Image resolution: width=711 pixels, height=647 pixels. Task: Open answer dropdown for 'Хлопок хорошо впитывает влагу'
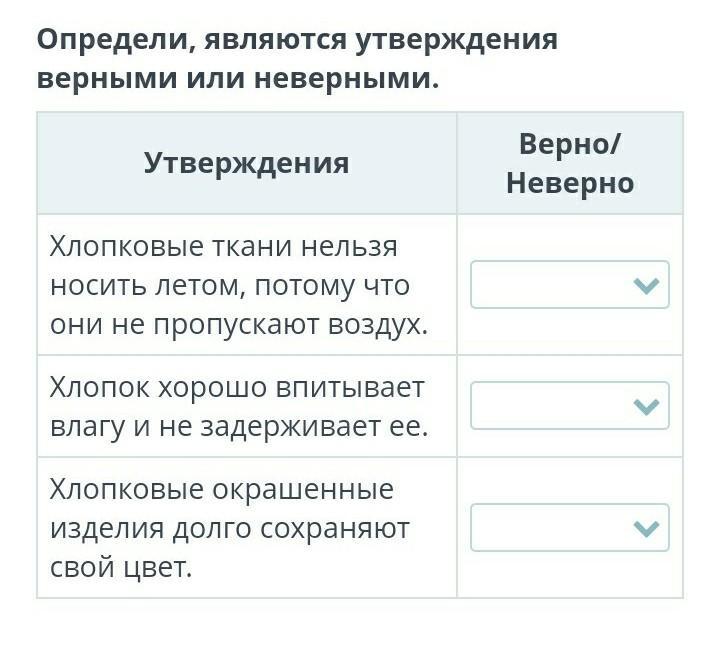point(570,406)
